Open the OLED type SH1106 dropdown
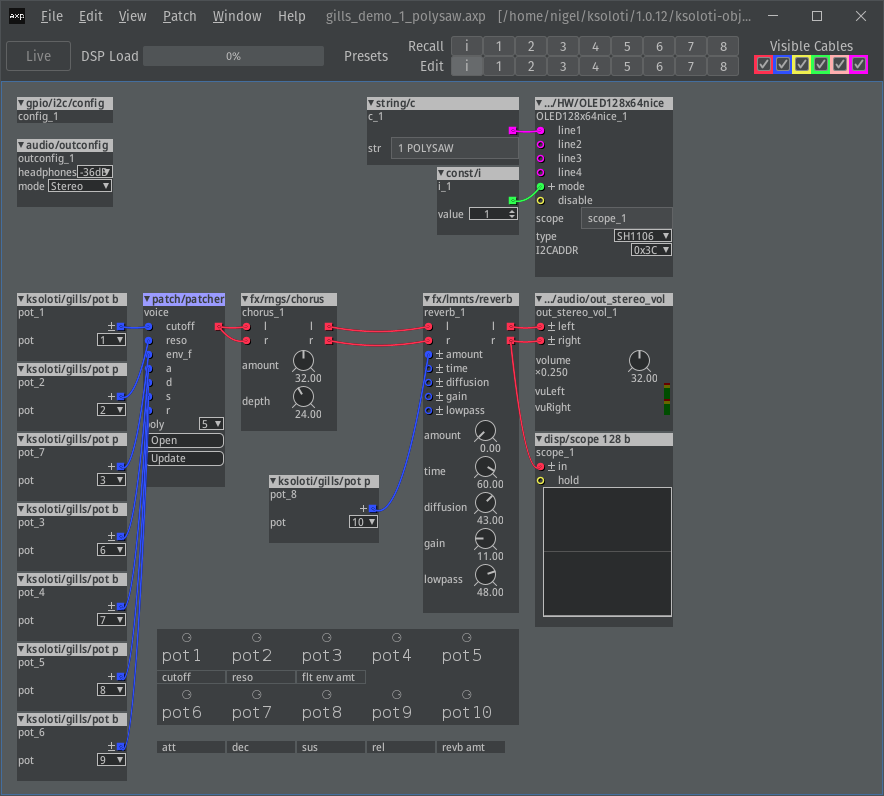The image size is (884, 796). click(643, 236)
